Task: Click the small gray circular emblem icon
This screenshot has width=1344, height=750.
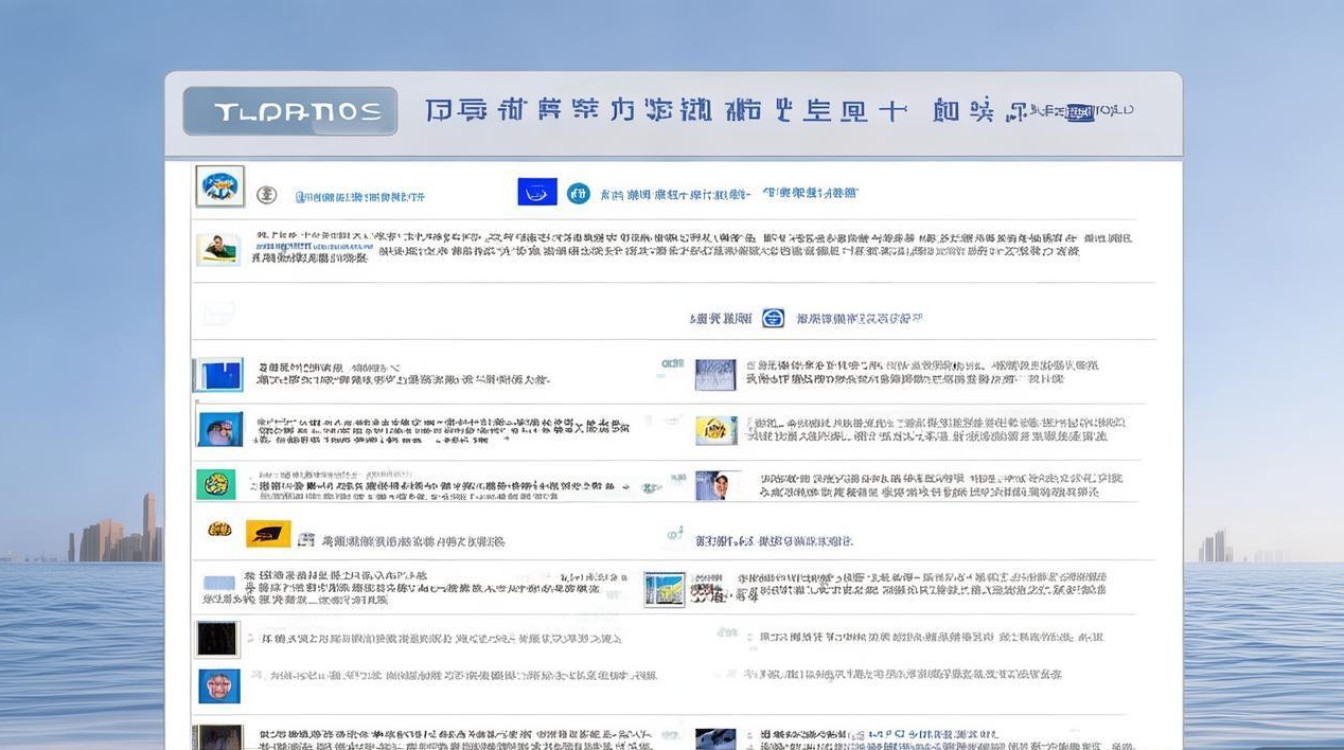Action: point(266,194)
